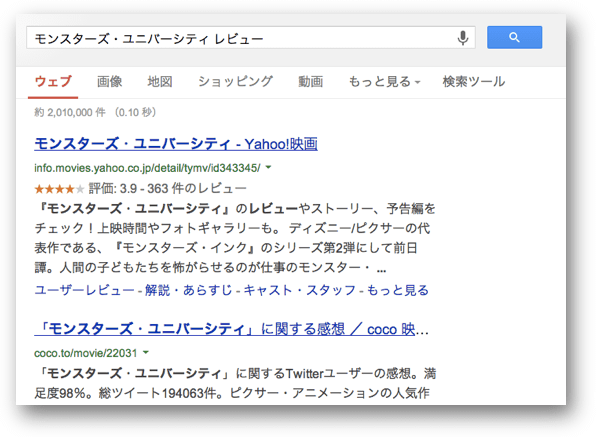
Task: Open the 解説・あらすじ sitelink
Action: 189,290
